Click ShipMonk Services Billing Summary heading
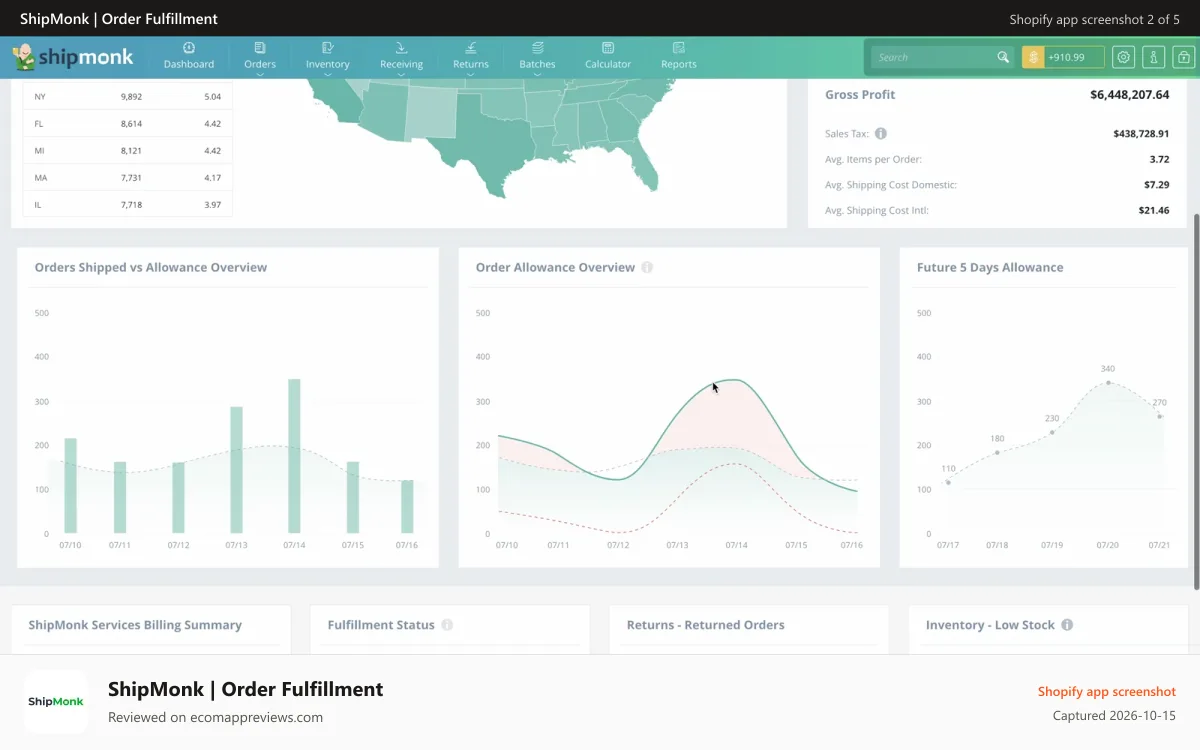Image resolution: width=1200 pixels, height=750 pixels. pos(135,625)
